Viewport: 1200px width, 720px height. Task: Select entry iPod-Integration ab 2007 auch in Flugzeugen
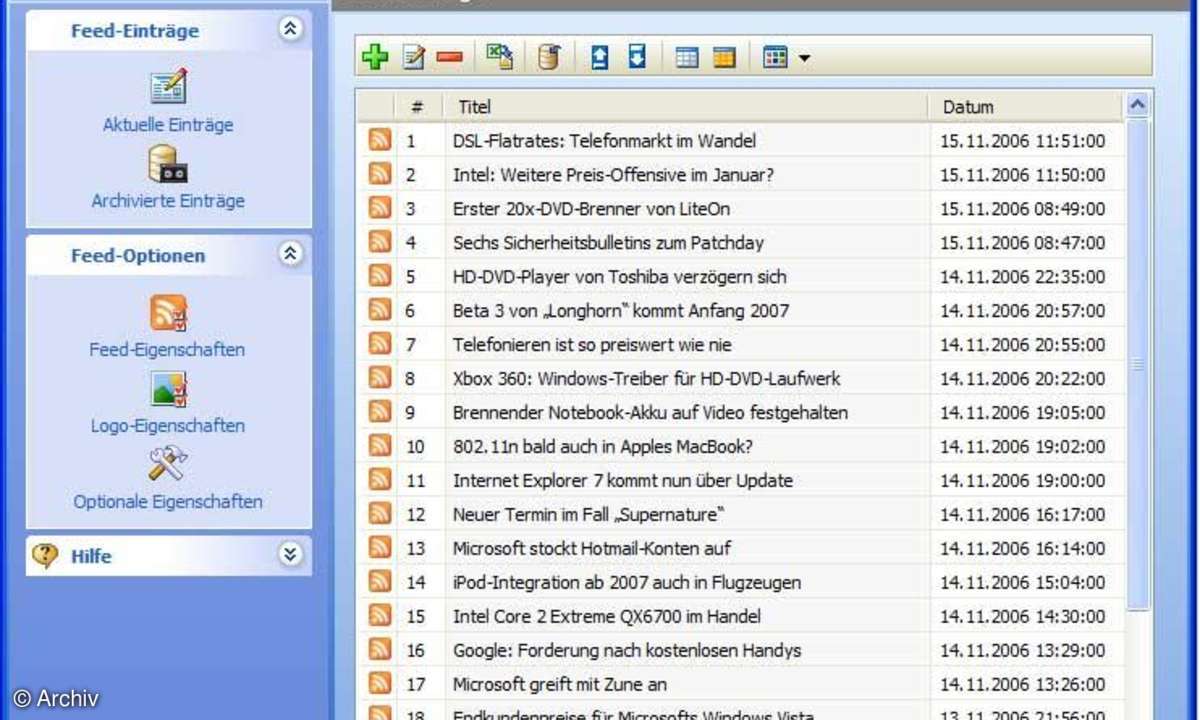(x=626, y=583)
